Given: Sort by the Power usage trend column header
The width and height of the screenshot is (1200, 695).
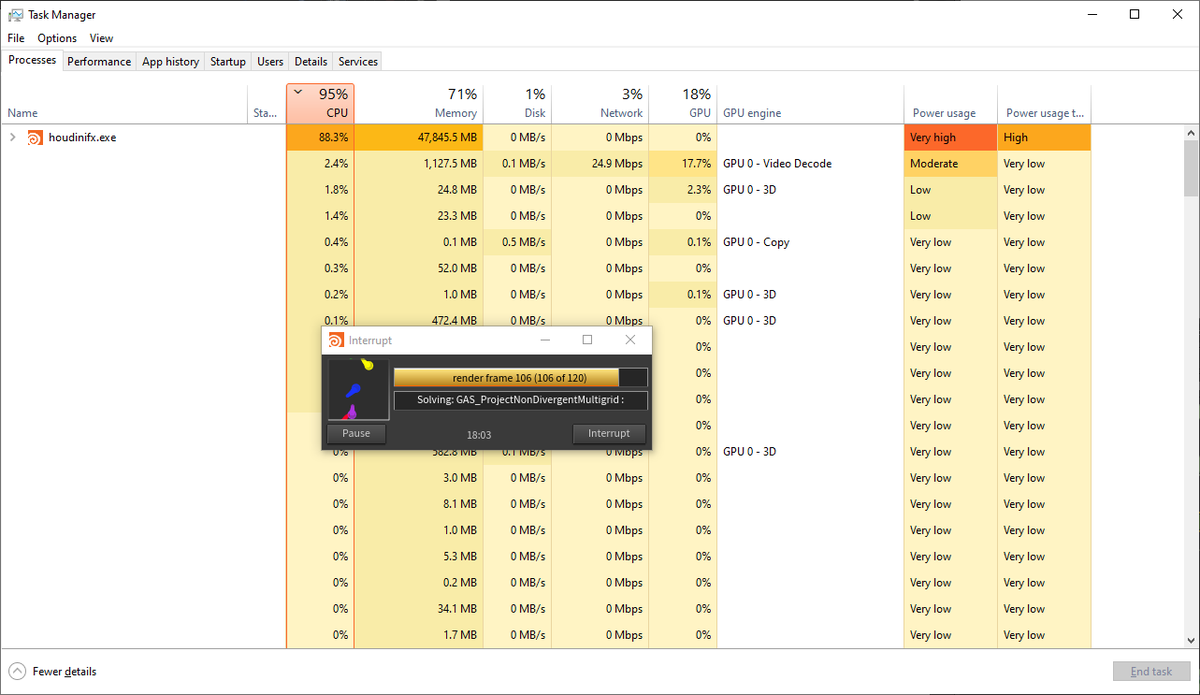Looking at the screenshot, I should click(x=1044, y=104).
